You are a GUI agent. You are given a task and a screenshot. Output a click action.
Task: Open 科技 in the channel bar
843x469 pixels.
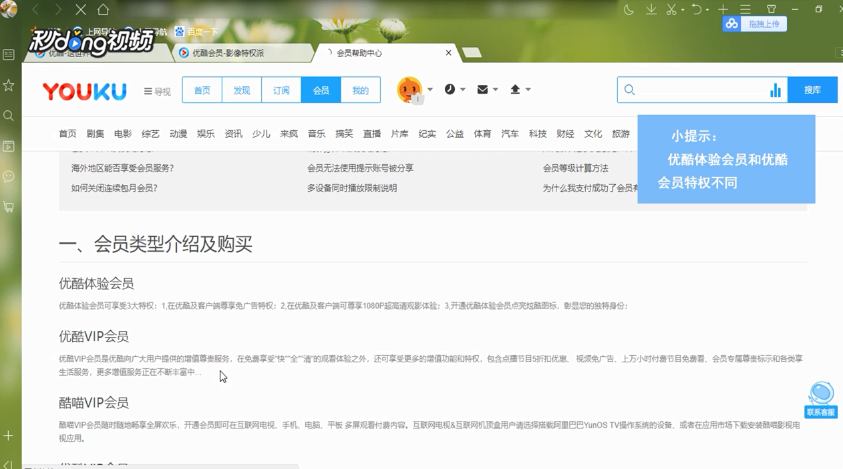(x=538, y=133)
